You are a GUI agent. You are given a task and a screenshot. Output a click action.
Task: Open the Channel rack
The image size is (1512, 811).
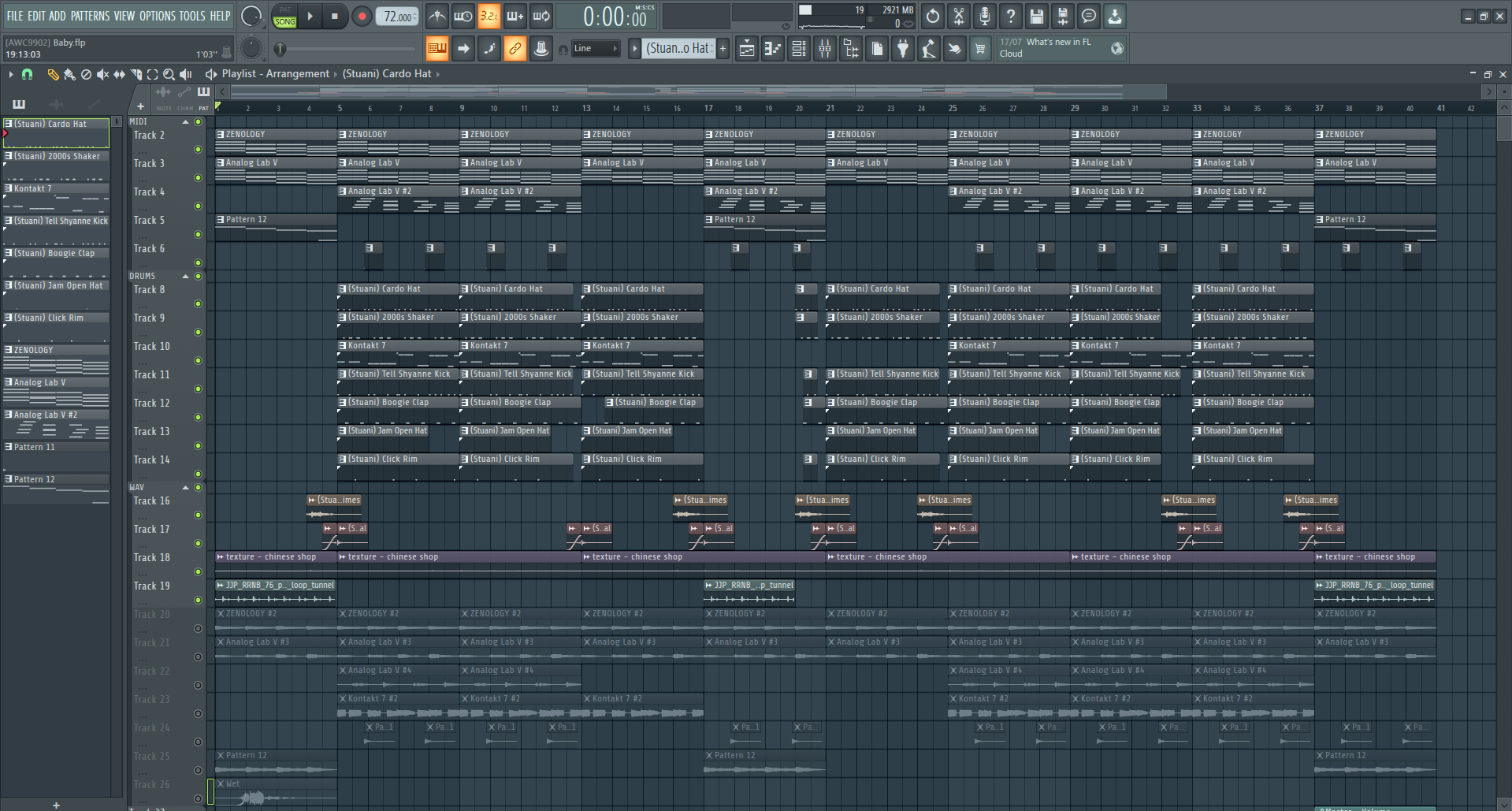(x=799, y=49)
